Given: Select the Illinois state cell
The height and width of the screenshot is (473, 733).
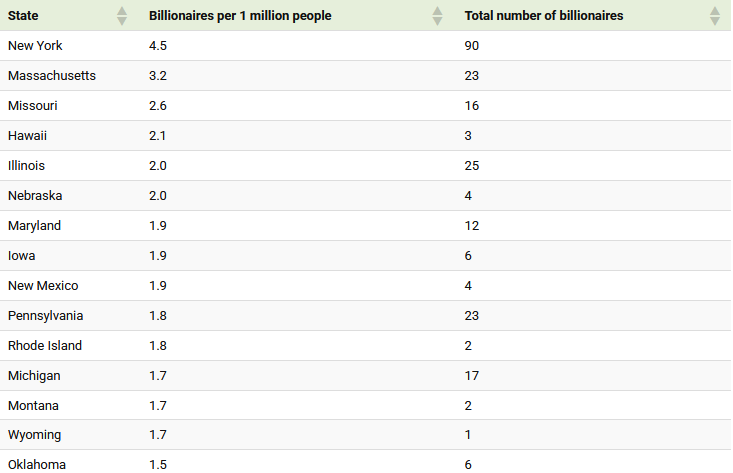Looking at the screenshot, I should [x=26, y=166].
